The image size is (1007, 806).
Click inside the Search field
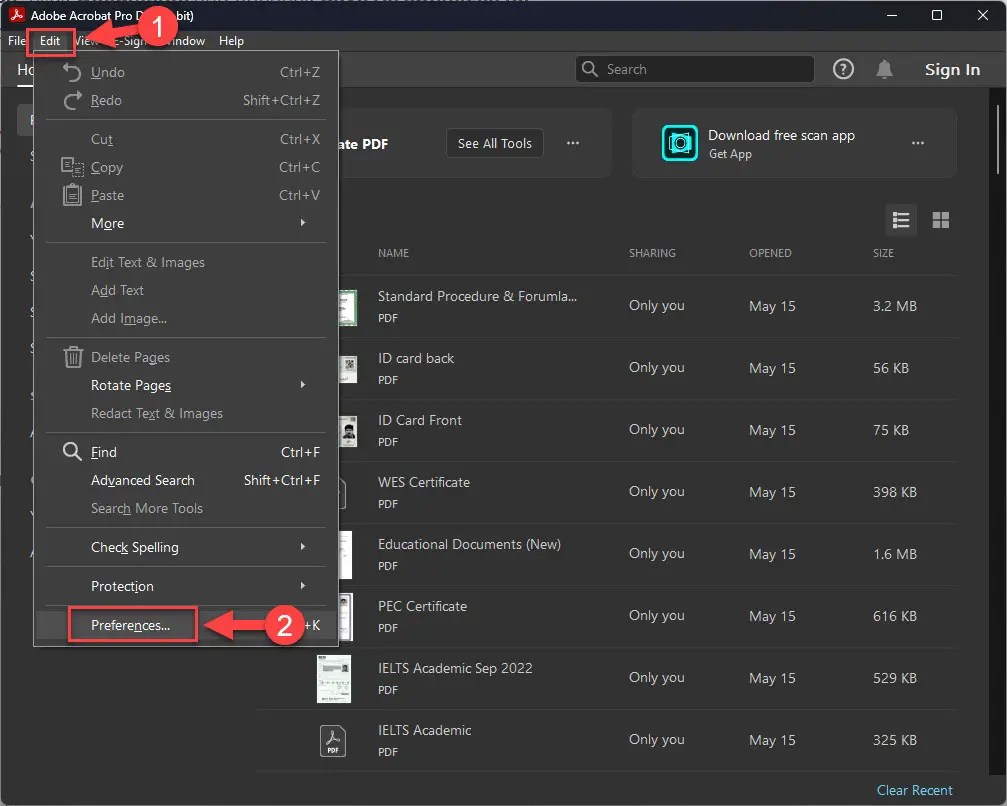tap(694, 69)
